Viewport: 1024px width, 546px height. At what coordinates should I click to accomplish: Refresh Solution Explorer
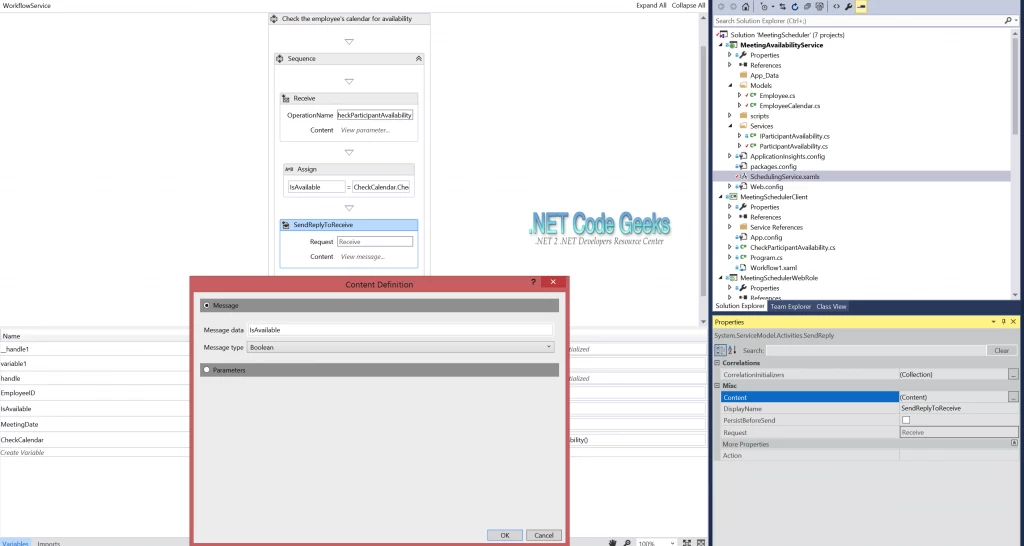click(x=795, y=7)
